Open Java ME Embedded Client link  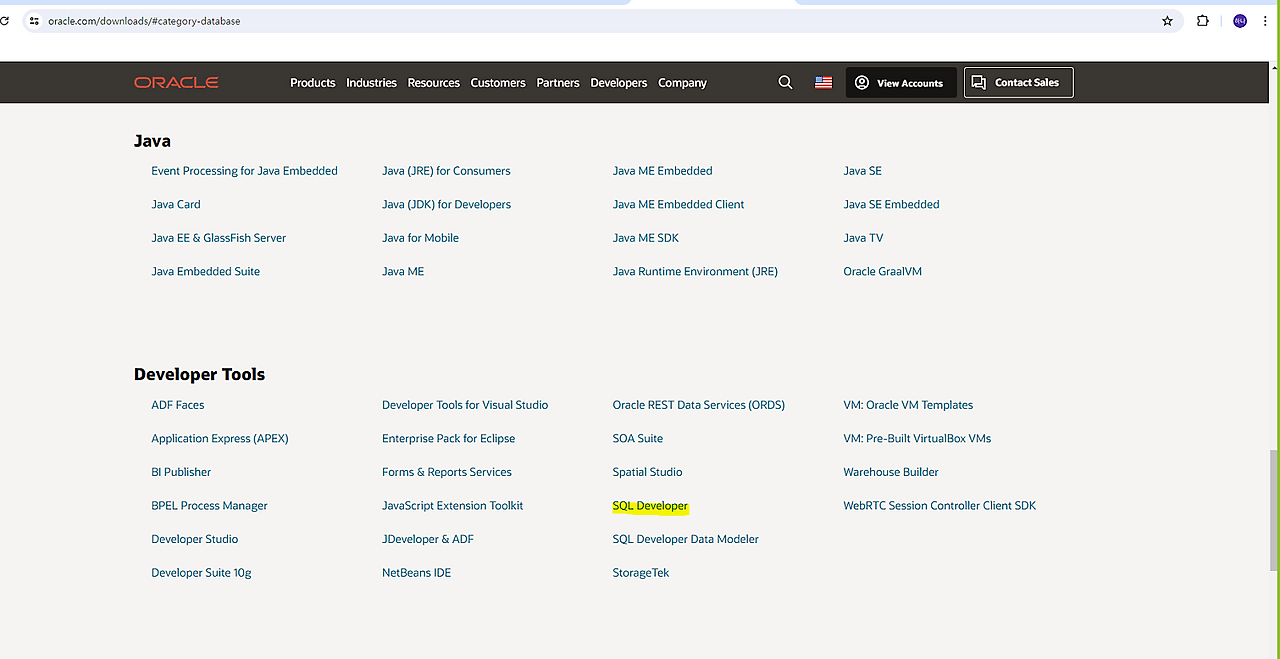(678, 204)
